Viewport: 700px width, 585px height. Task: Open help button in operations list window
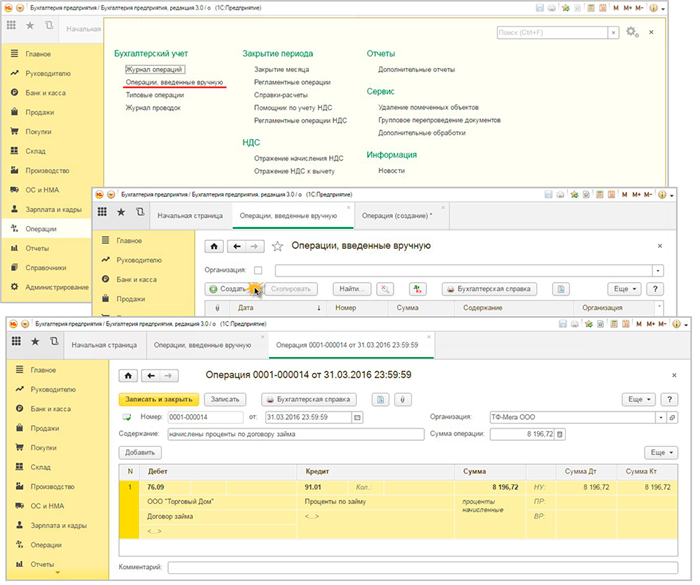pos(655,289)
